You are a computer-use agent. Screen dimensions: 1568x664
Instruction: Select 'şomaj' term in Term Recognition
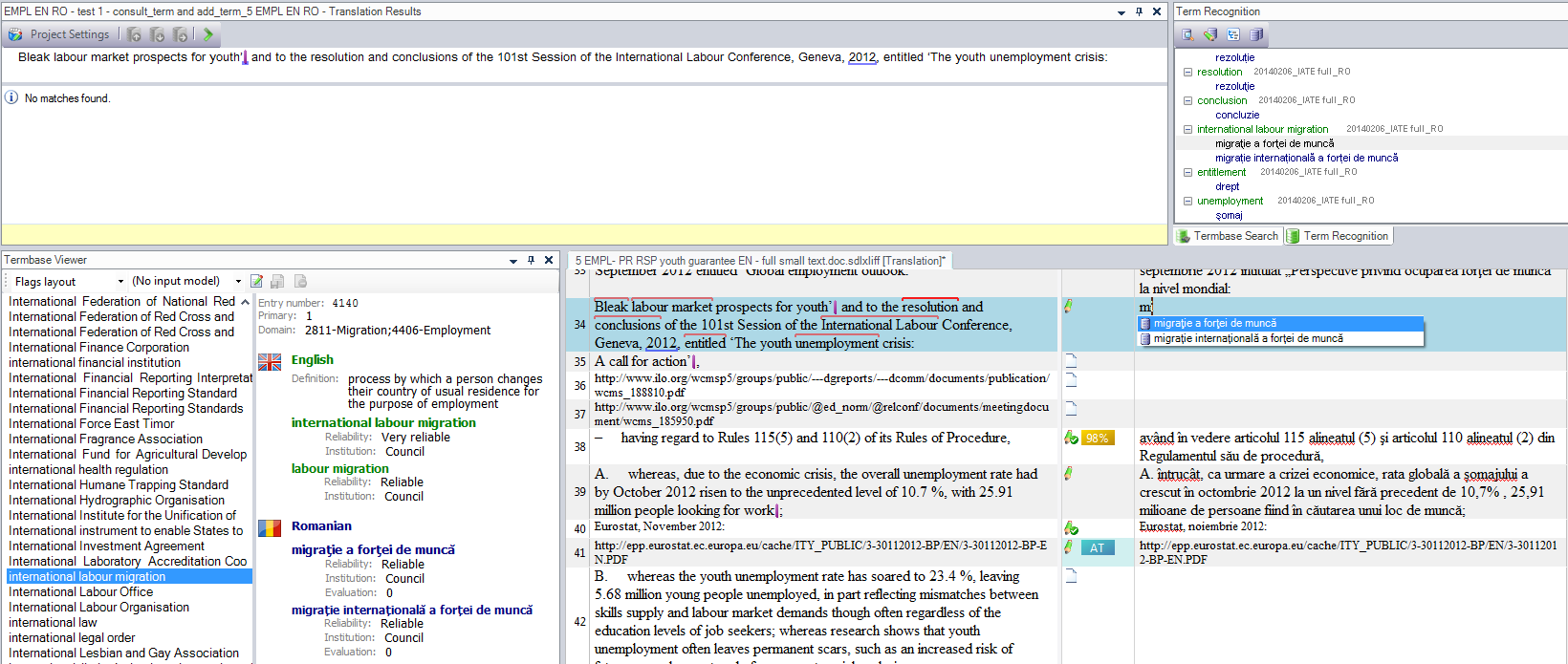click(1229, 215)
